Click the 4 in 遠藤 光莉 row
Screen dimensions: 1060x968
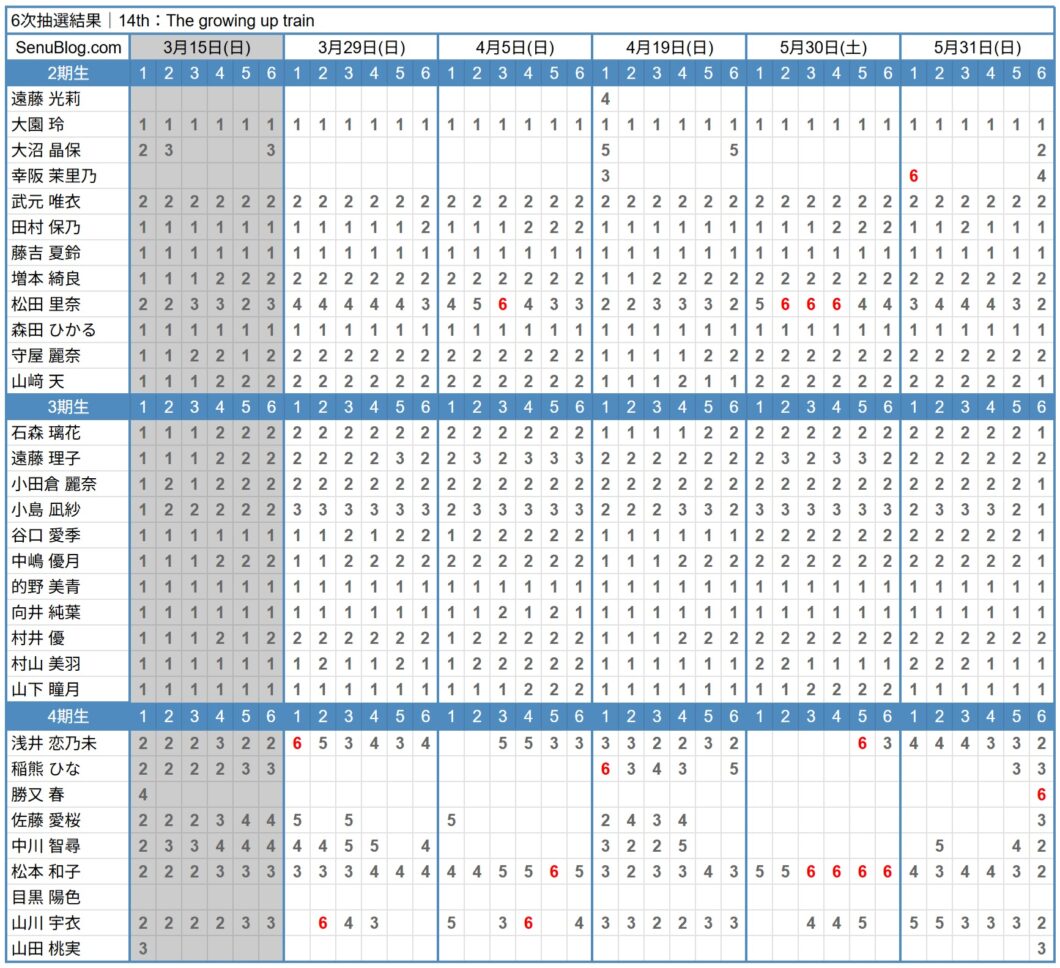pyautogui.click(x=605, y=99)
